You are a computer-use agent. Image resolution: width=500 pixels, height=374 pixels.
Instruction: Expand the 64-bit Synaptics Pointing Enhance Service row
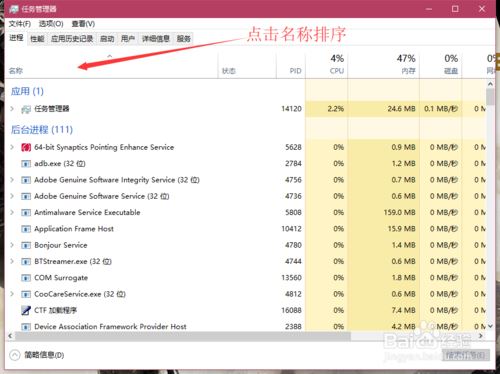pyautogui.click(x=12, y=147)
